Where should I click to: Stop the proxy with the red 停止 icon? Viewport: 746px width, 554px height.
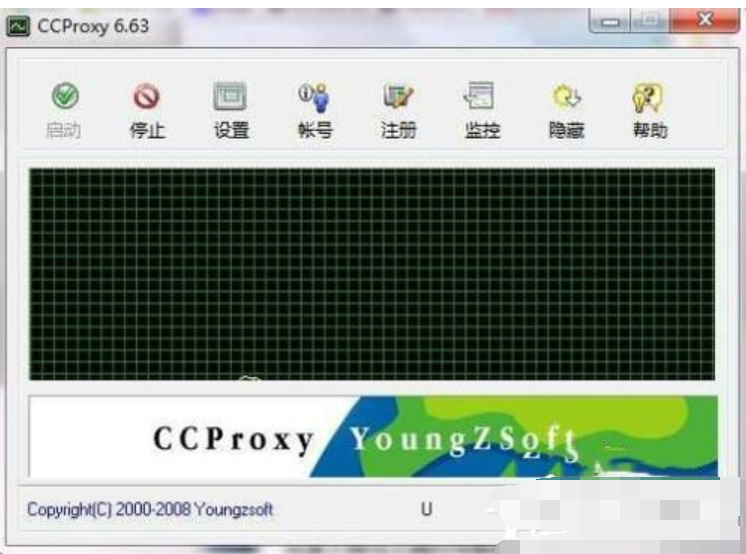coord(148,98)
